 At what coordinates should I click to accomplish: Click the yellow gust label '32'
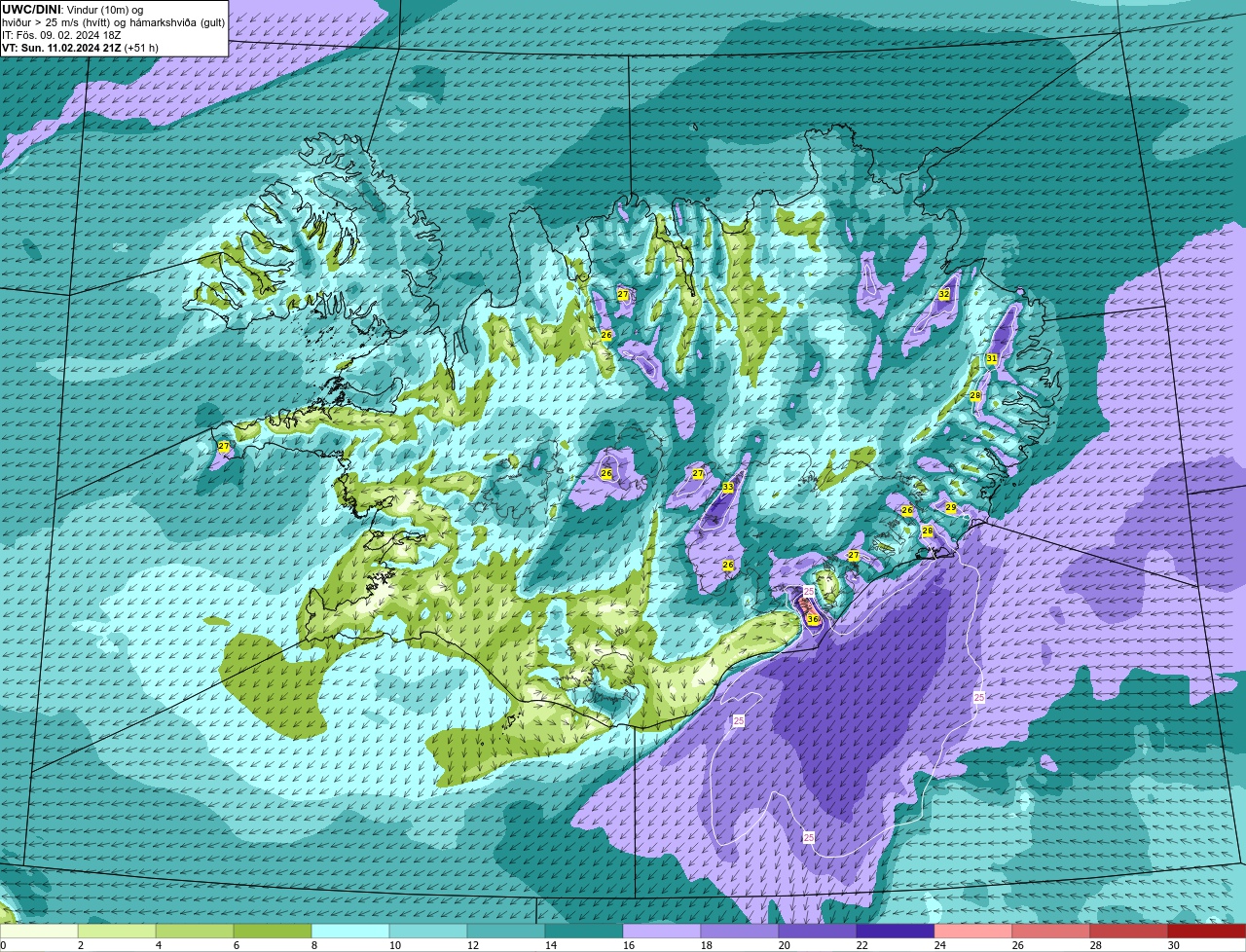(944, 294)
